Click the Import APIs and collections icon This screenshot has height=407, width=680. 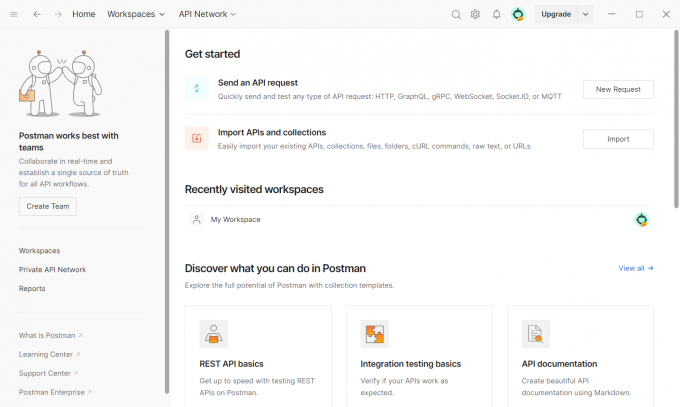196,138
